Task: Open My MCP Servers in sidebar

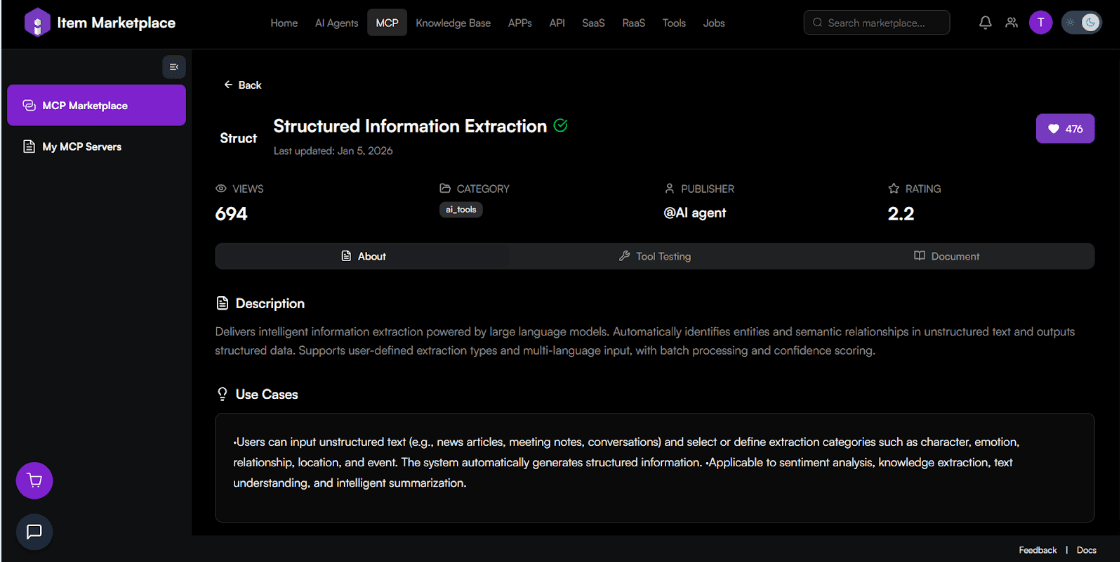Action: (x=81, y=147)
